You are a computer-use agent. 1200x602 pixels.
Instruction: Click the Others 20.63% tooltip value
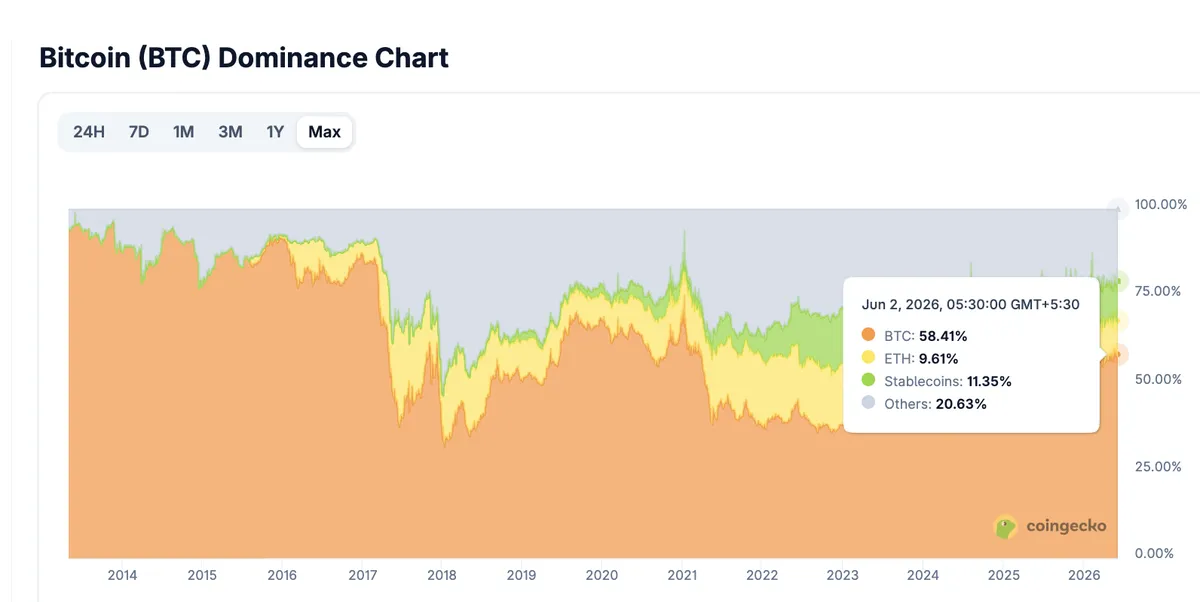point(961,404)
